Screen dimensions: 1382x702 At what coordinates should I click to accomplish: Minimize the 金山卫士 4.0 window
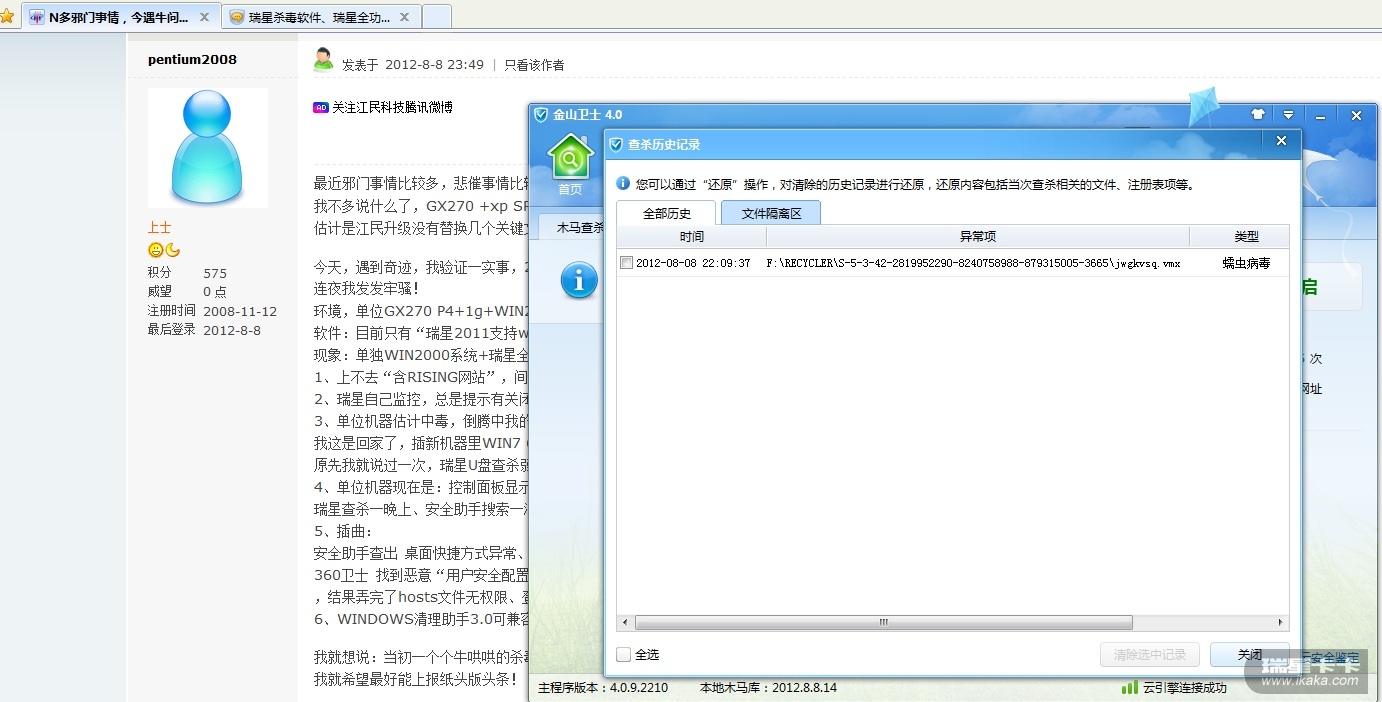[x=1321, y=115]
